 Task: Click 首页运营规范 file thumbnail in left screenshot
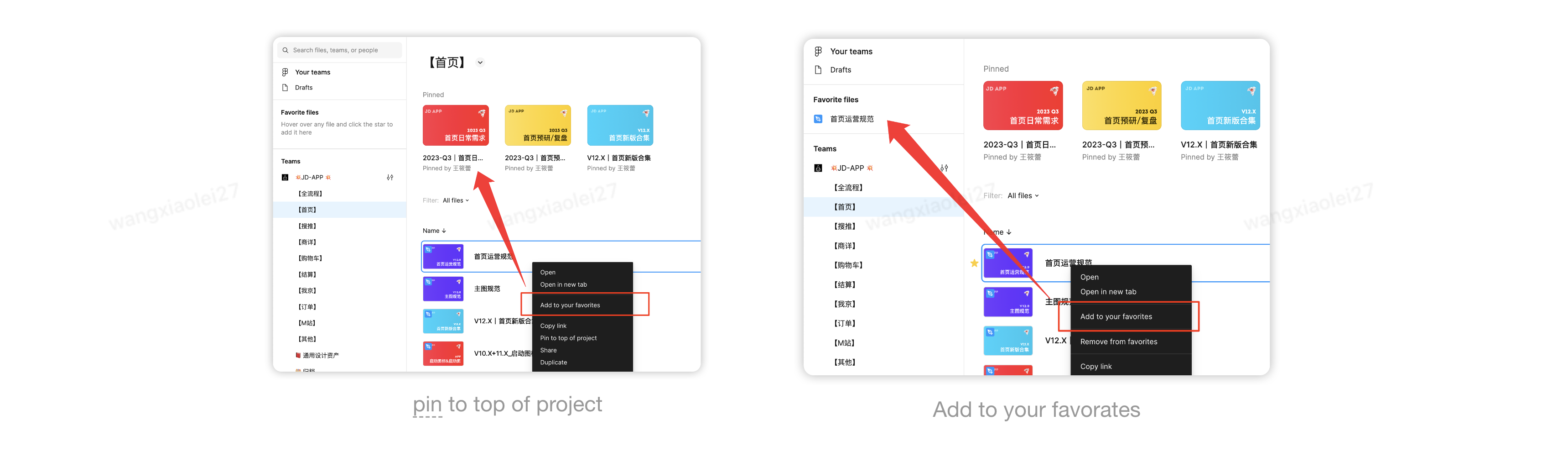pyautogui.click(x=443, y=257)
